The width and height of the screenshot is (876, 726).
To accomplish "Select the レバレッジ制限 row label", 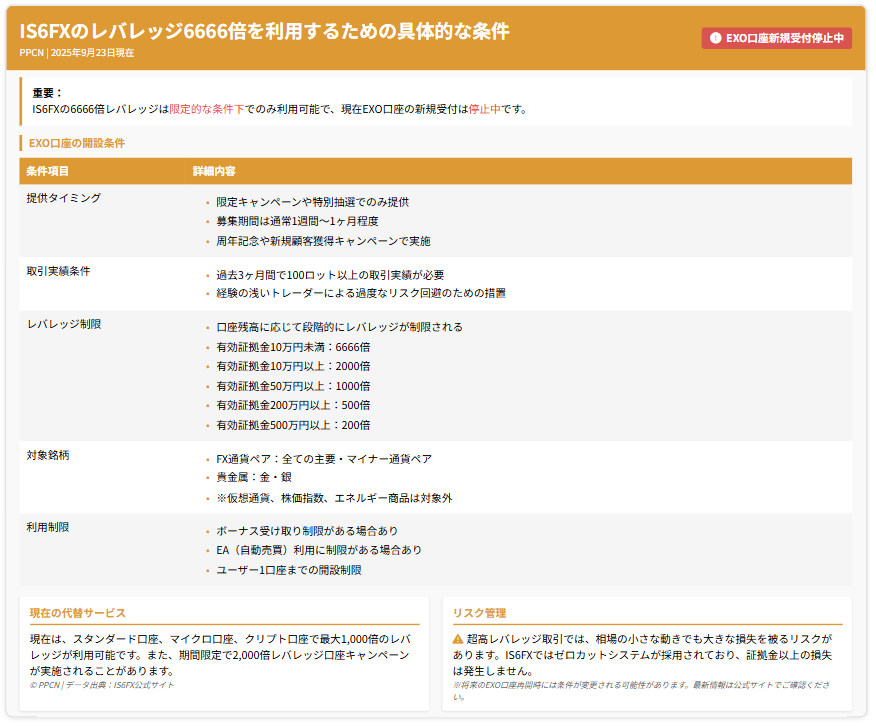I will coord(63,324).
